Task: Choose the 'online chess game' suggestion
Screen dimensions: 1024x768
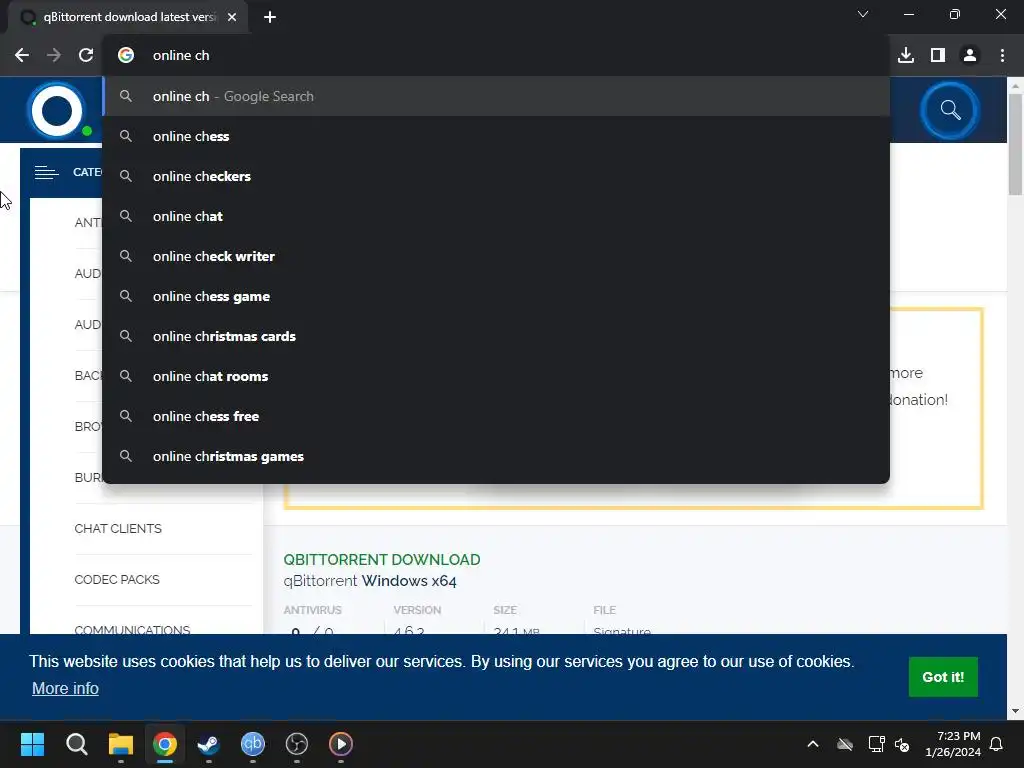Action: pos(496,296)
